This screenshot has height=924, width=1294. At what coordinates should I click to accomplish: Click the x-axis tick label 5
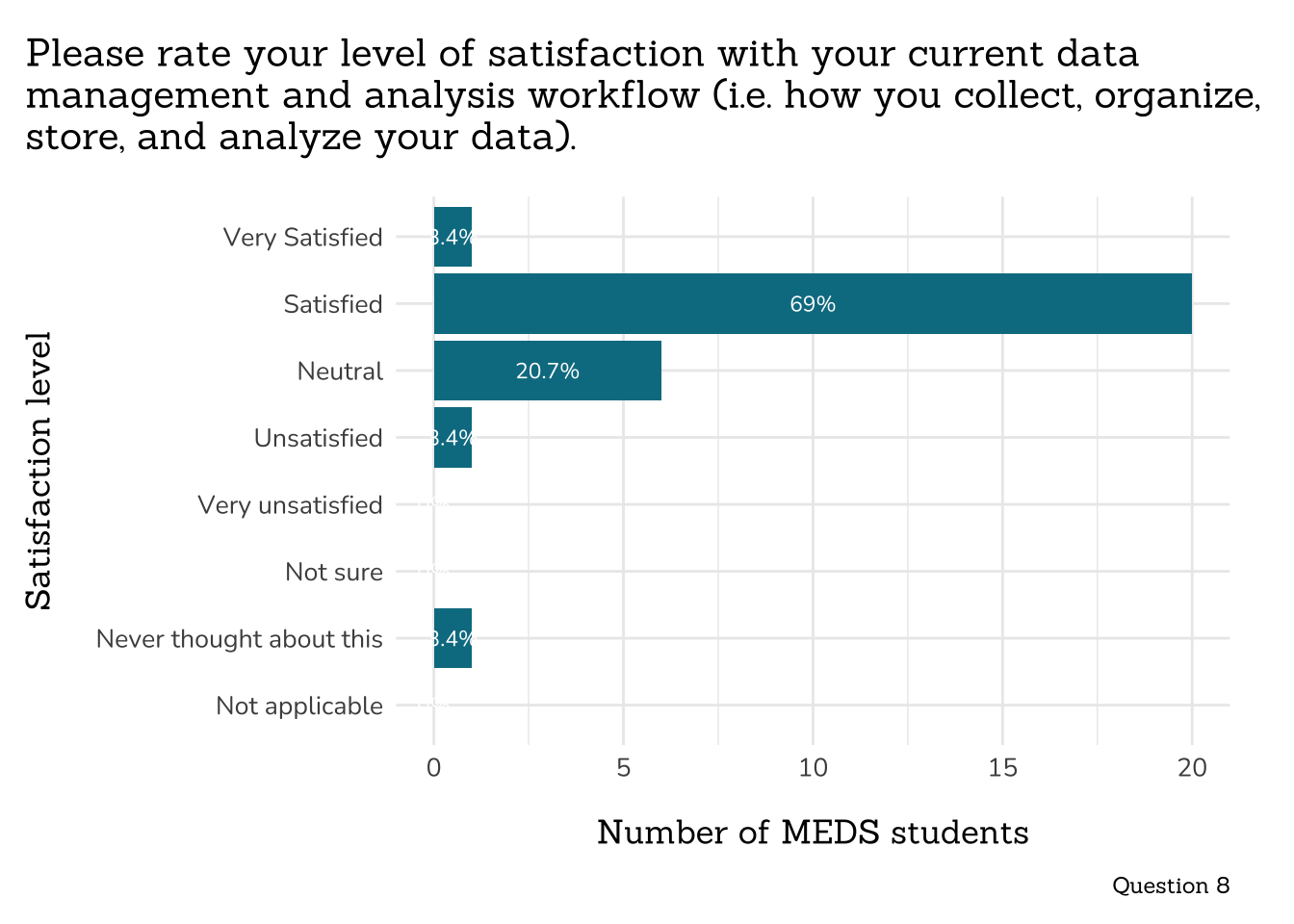[623, 768]
